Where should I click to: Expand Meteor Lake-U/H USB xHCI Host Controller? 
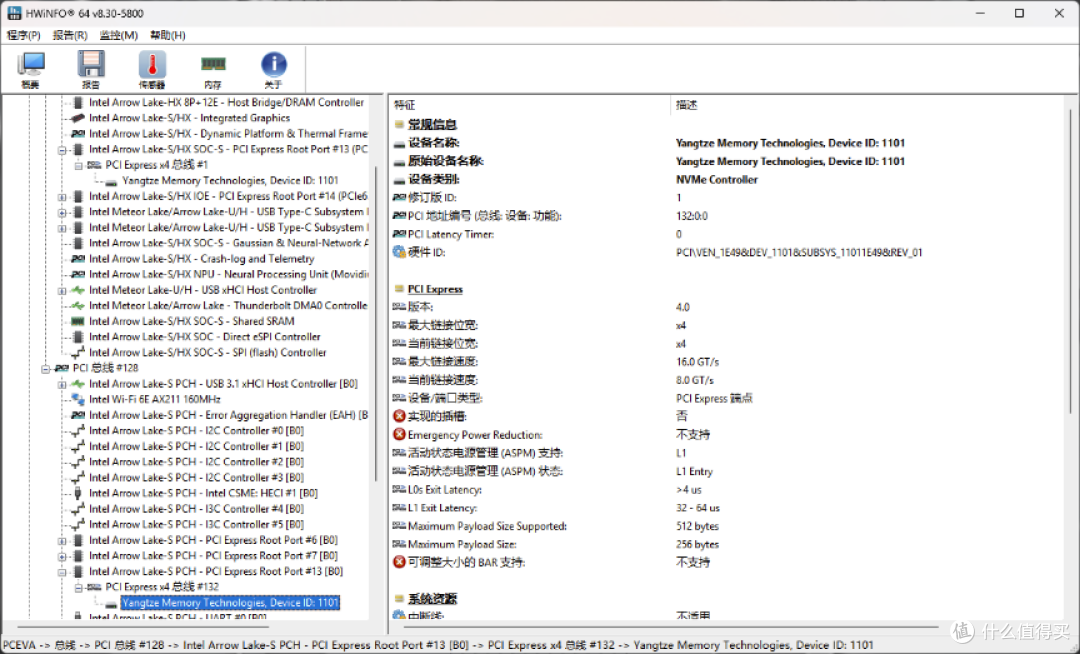(62, 291)
